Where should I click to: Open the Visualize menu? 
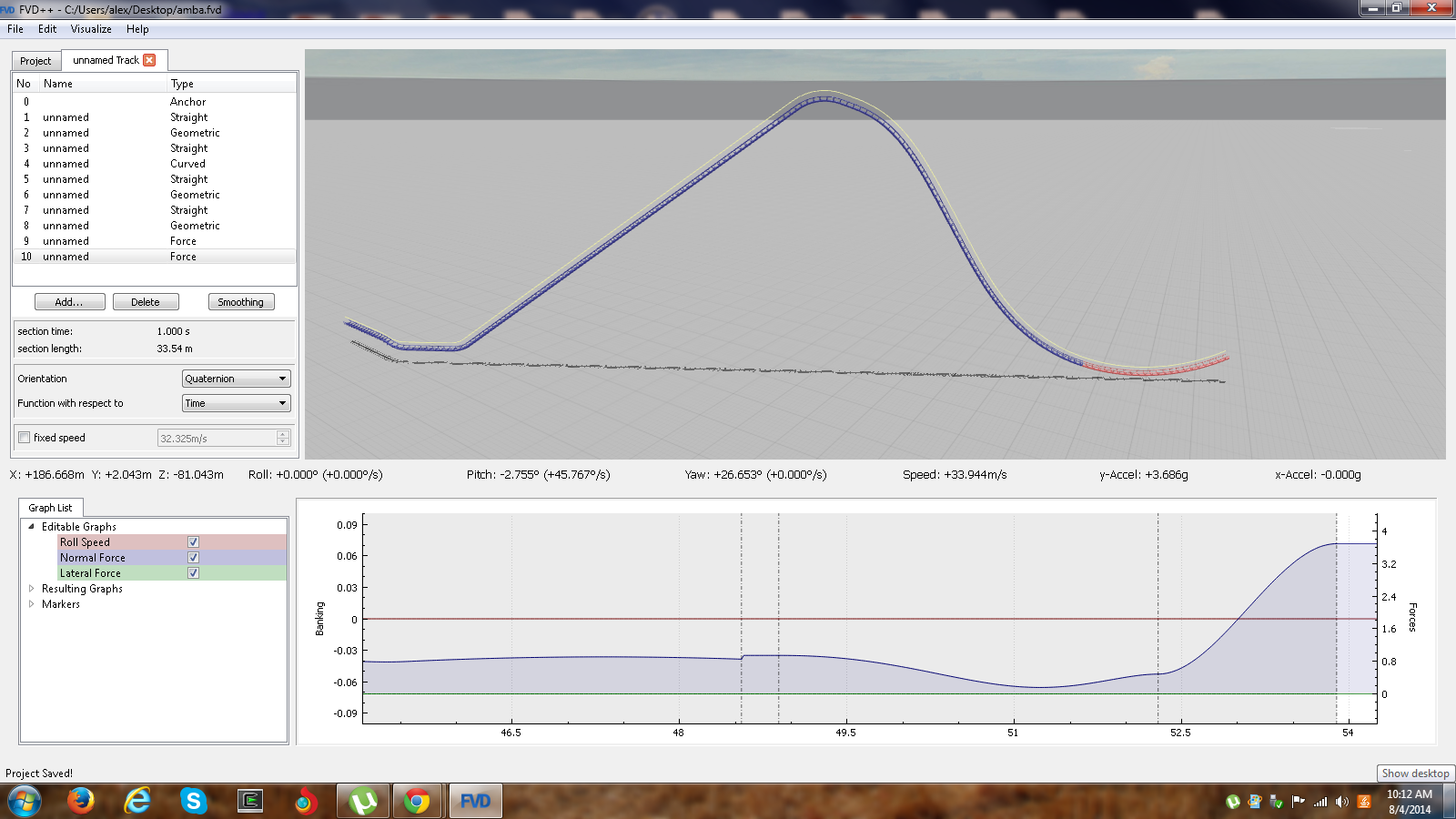pos(91,29)
